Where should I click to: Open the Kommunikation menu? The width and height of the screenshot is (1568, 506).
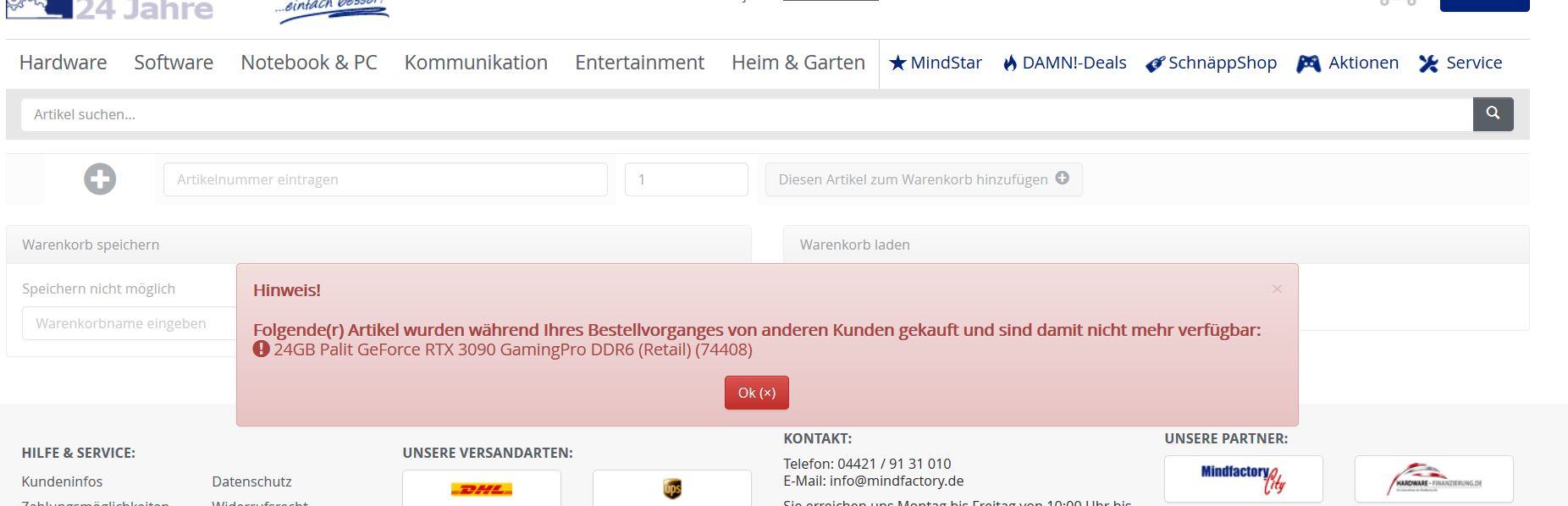476,63
